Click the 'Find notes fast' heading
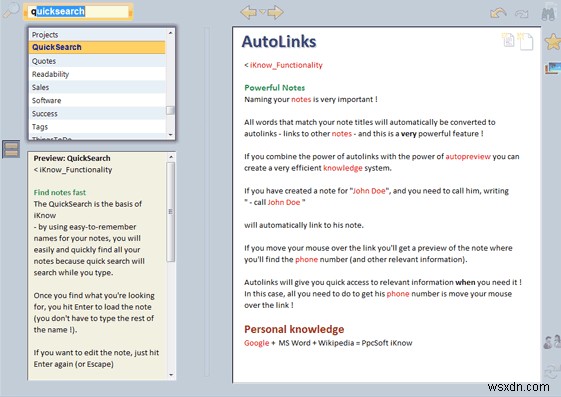This screenshot has height=397, width=561. point(60,192)
